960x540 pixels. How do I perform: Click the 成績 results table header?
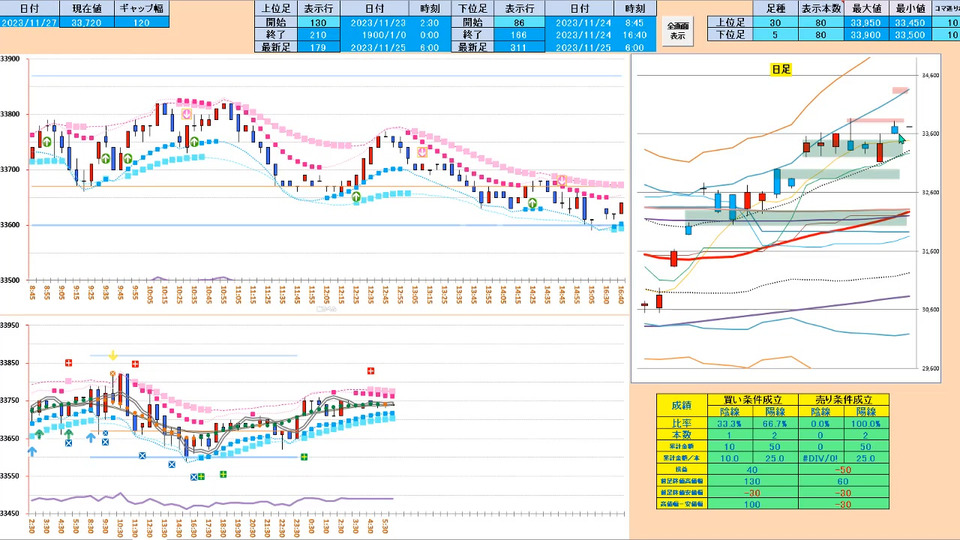click(681, 405)
